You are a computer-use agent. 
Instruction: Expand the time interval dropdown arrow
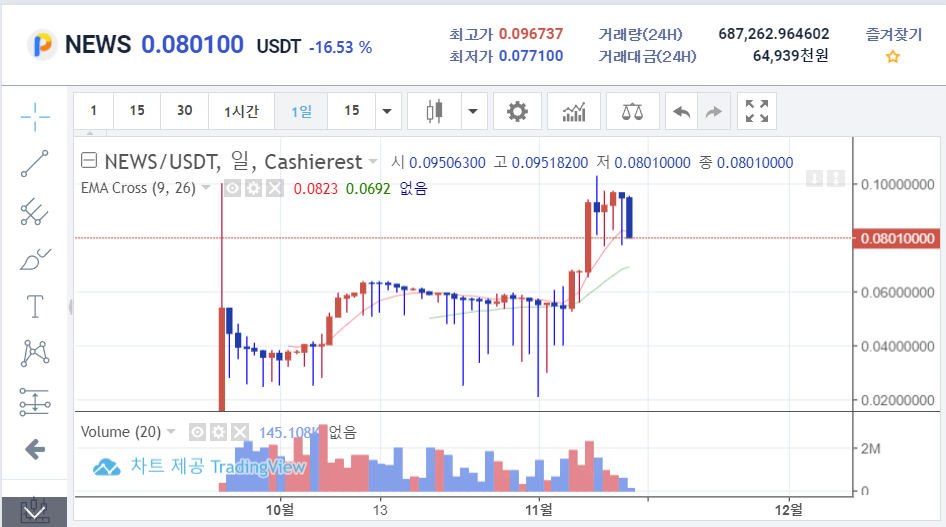[387, 111]
